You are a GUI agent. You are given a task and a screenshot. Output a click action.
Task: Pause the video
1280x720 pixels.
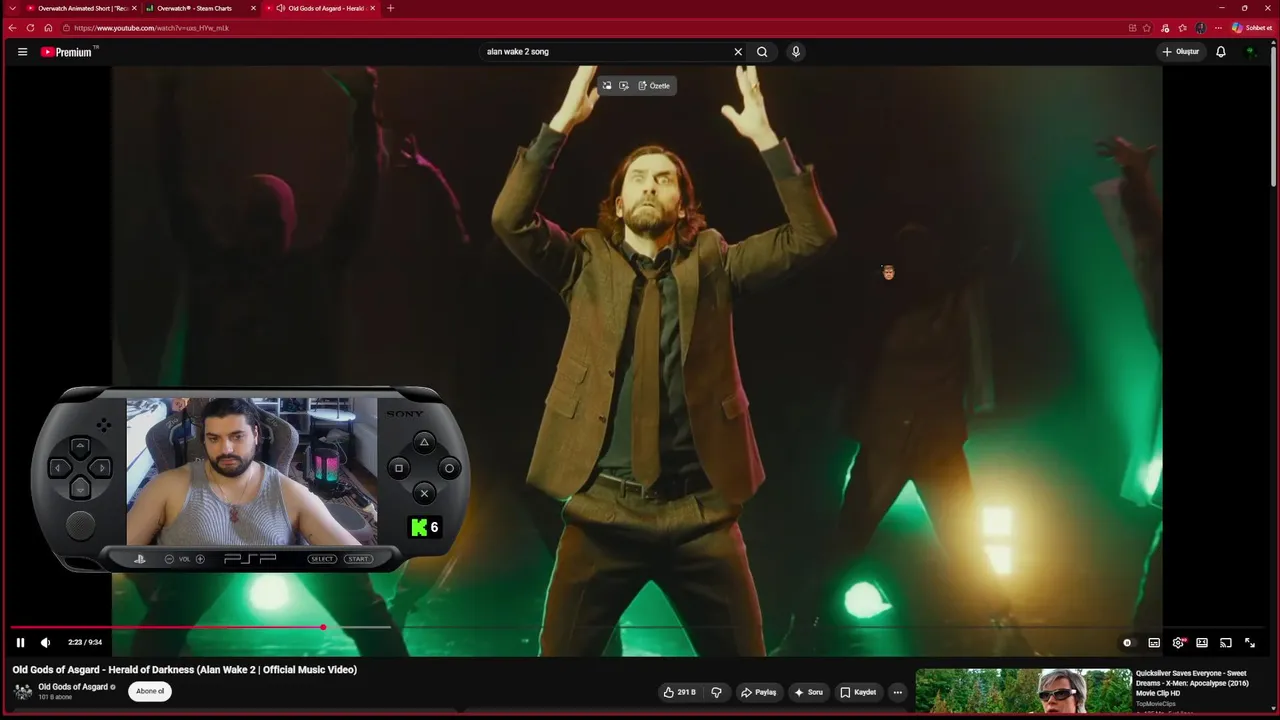pos(20,643)
